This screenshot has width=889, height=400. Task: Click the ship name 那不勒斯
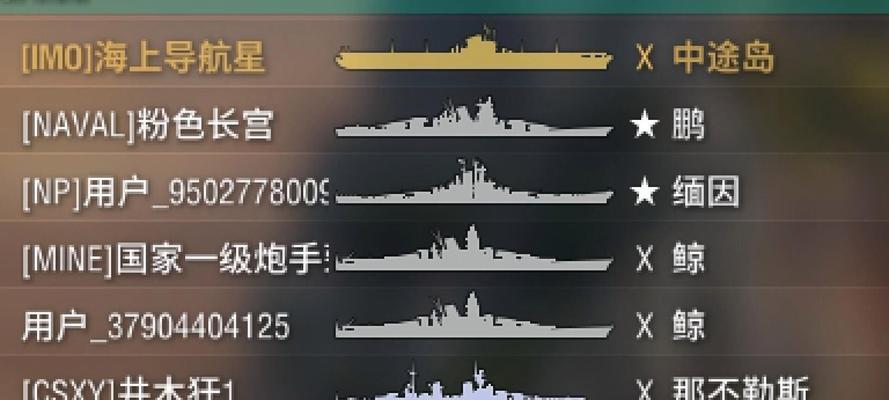740,389
